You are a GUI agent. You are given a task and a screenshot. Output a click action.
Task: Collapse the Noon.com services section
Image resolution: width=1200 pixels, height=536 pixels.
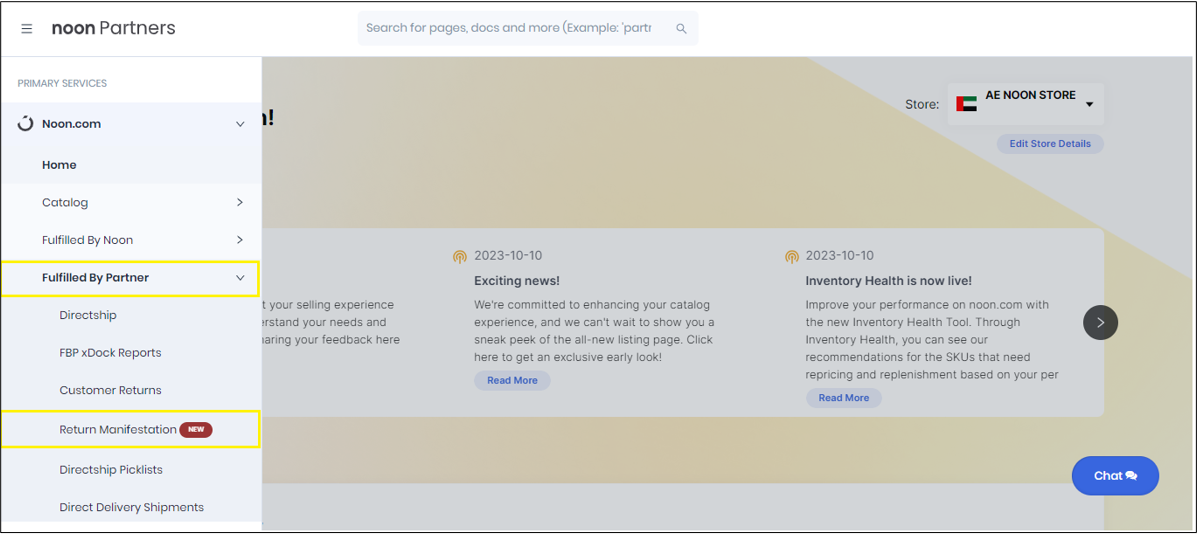(240, 124)
